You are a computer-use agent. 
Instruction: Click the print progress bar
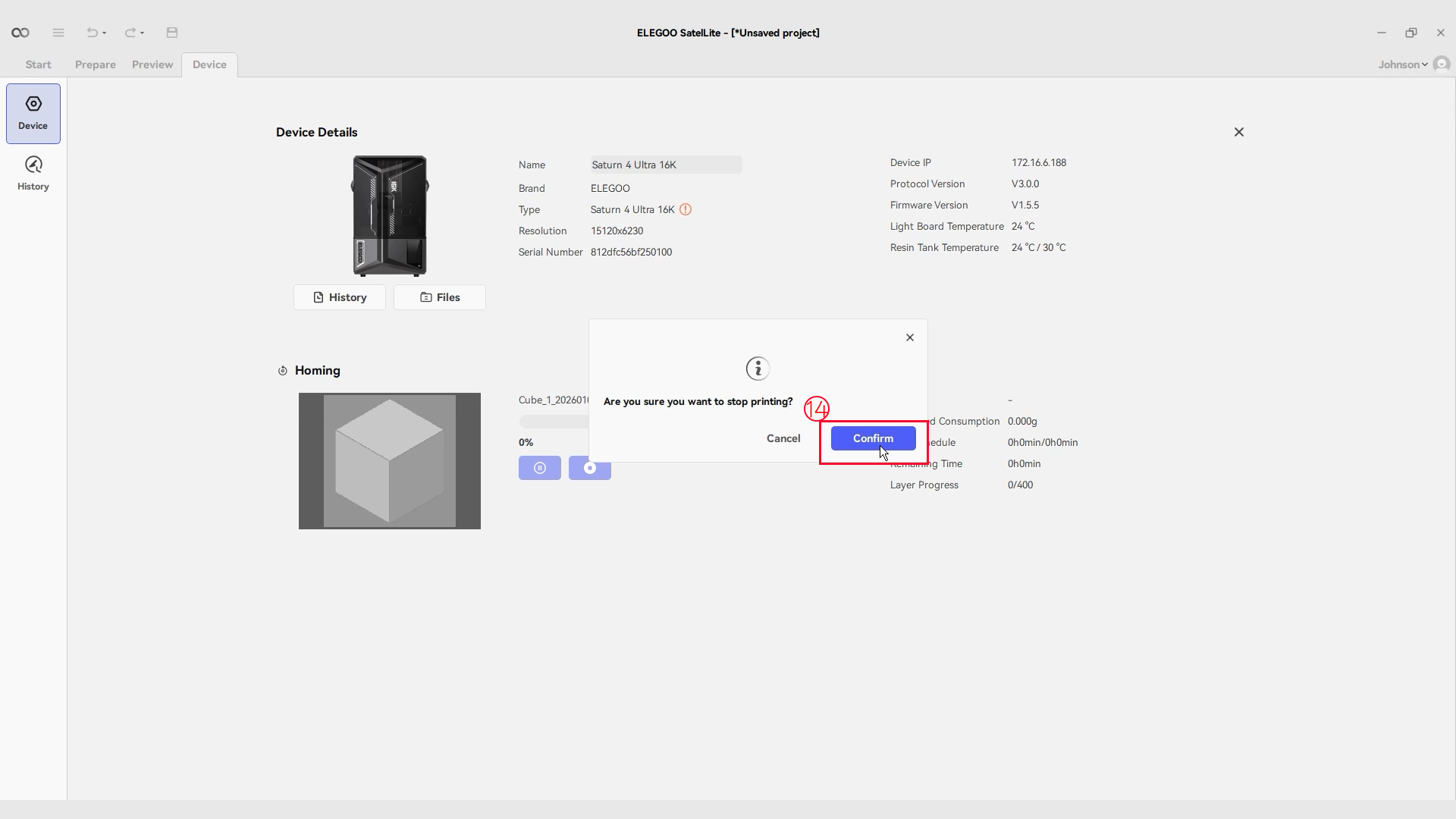(x=554, y=421)
